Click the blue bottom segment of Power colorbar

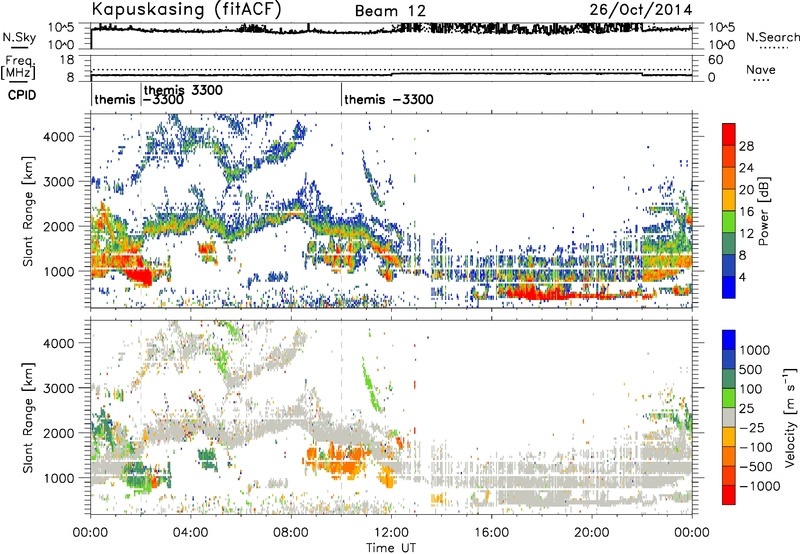(729, 287)
